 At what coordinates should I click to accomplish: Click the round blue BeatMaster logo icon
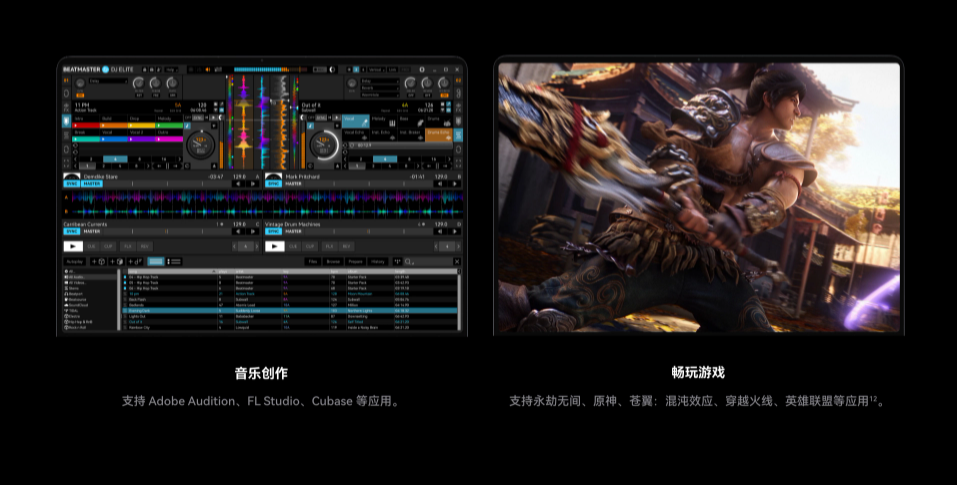[x=105, y=69]
